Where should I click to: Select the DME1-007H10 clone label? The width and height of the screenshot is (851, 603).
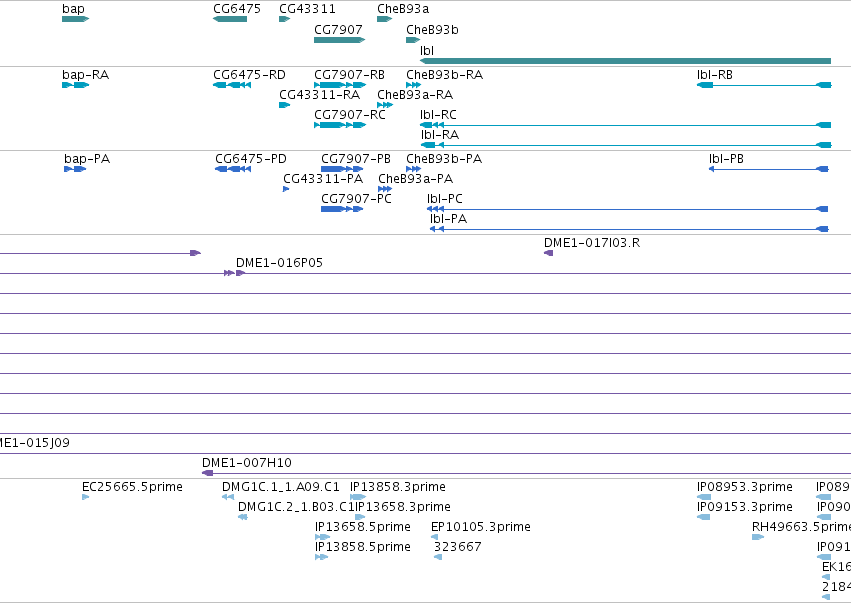point(246,463)
